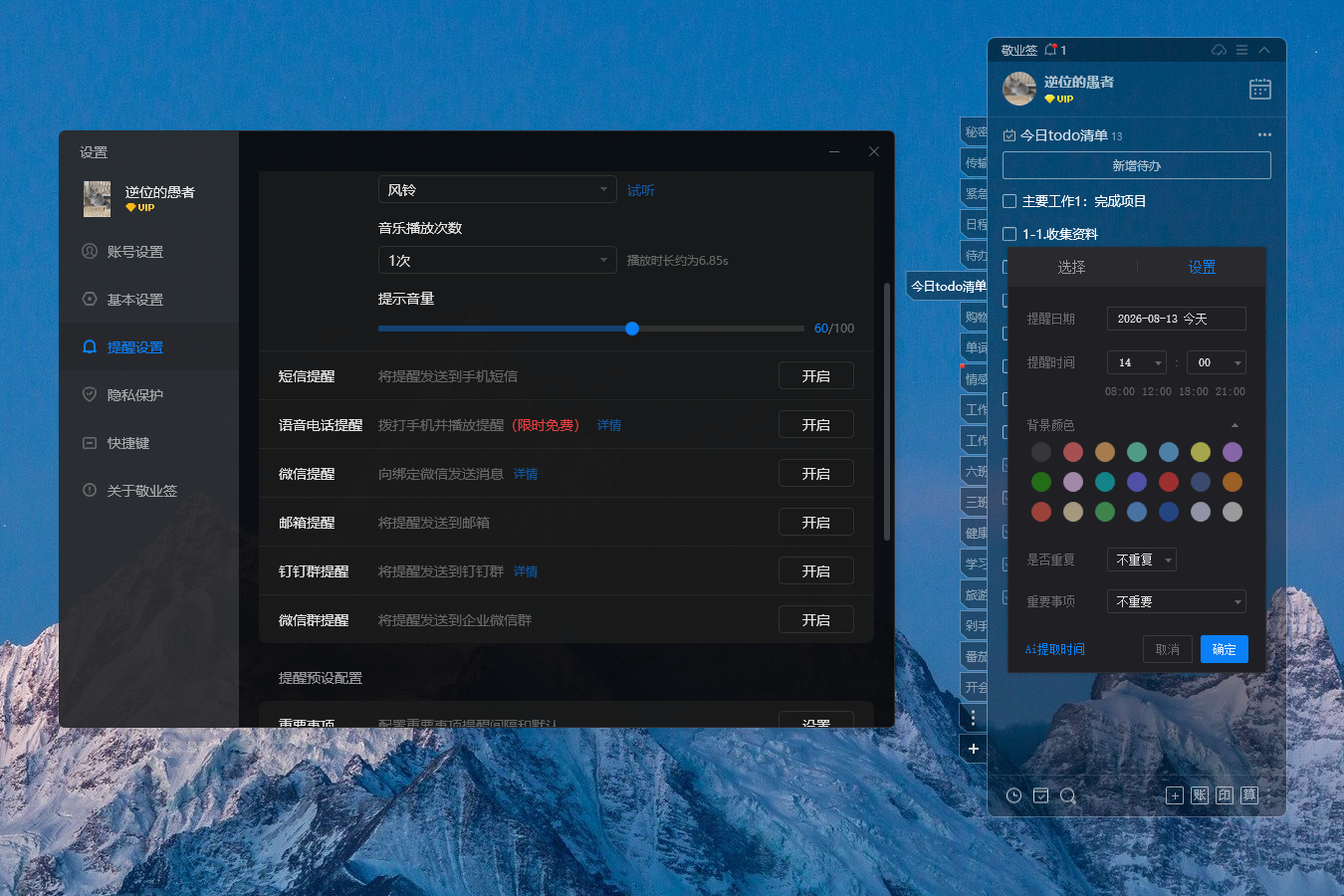The image size is (1344, 896).
Task: Collapse the 背景颜色 section arrow
Action: coord(1234,425)
